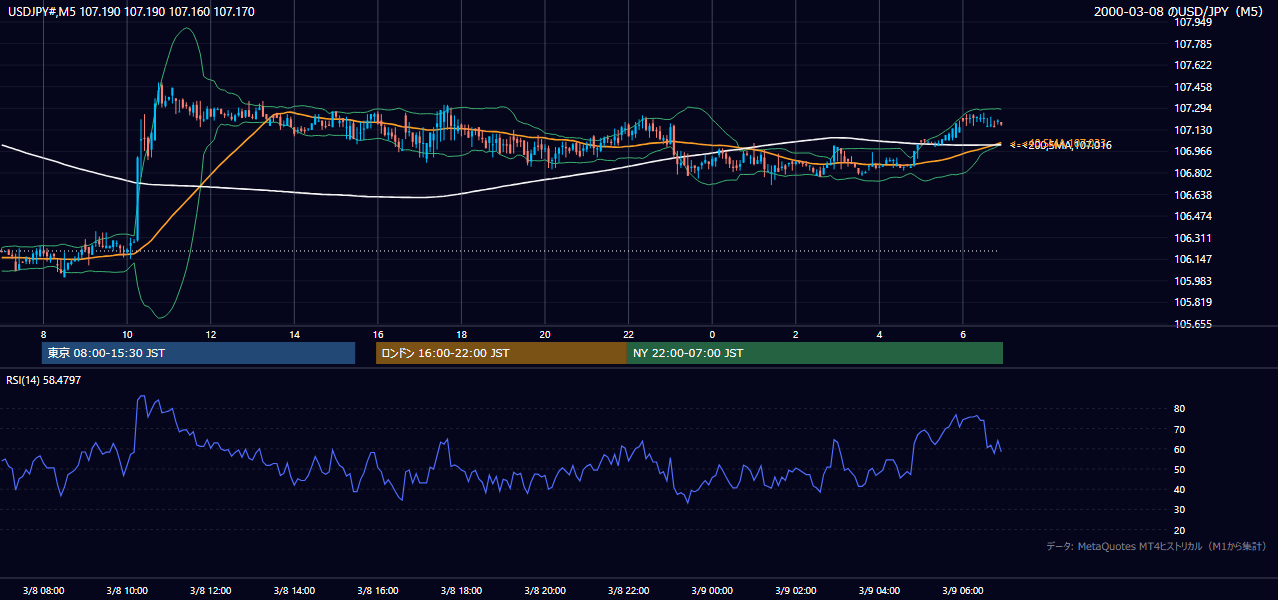The width and height of the screenshot is (1278, 600).
Task: Click the 105.983 price axis label
Action: (1194, 281)
